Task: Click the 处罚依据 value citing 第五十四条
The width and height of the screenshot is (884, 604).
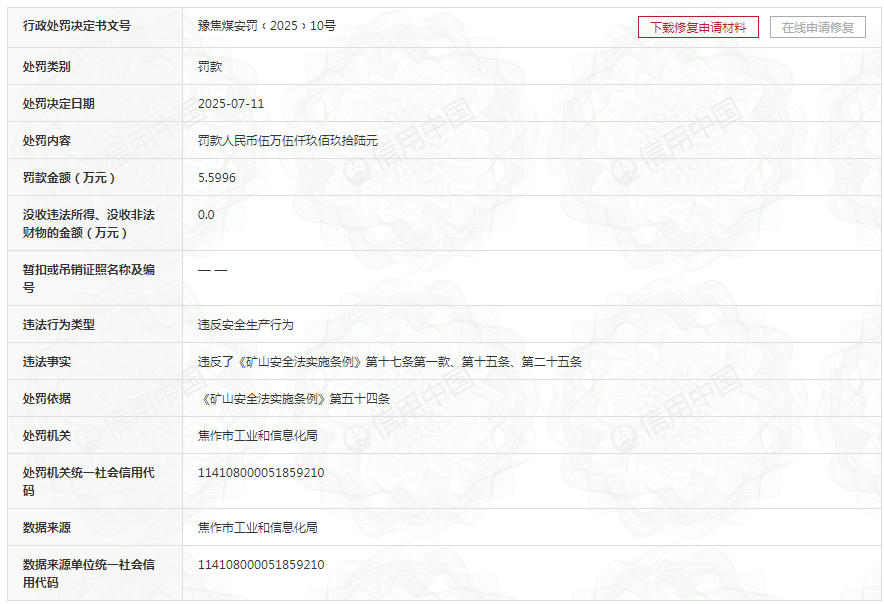Action: click(x=294, y=399)
